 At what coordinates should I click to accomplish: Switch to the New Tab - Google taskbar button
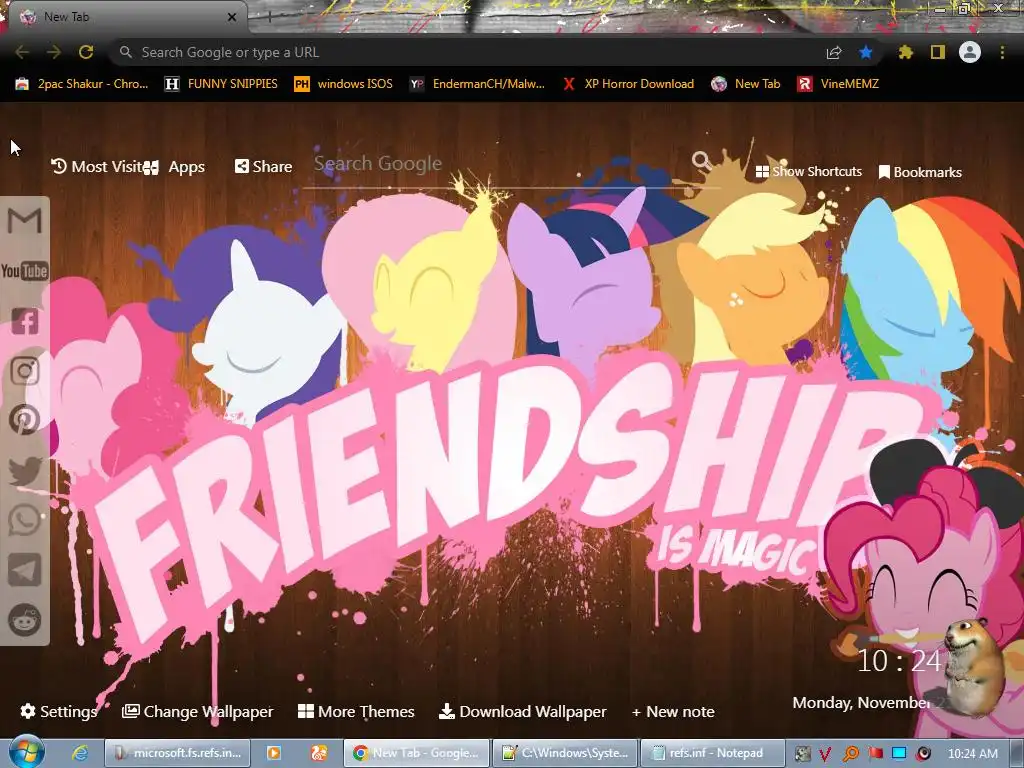point(416,753)
